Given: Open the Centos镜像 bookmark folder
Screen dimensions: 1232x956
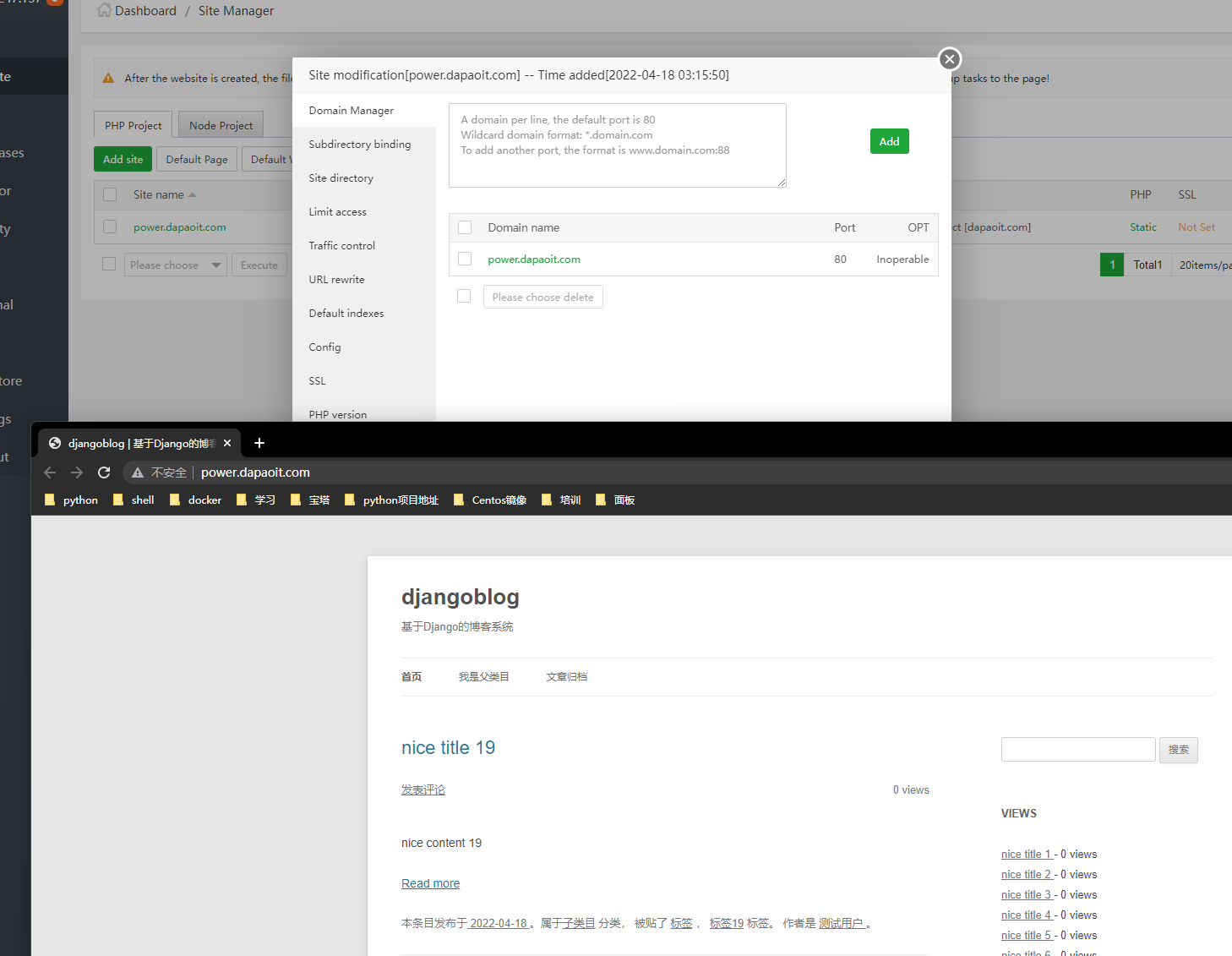Looking at the screenshot, I should point(490,500).
